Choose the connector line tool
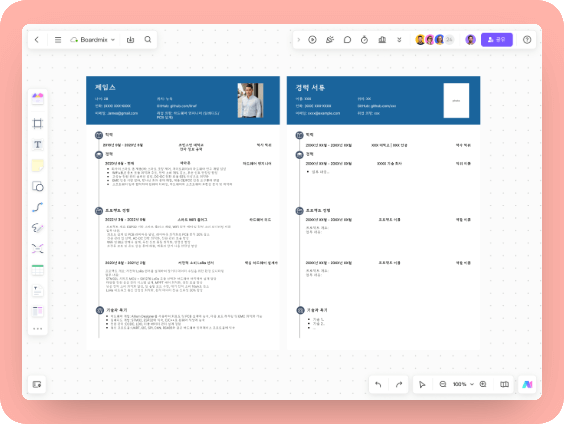This screenshot has height=424, width=564. [x=37, y=207]
